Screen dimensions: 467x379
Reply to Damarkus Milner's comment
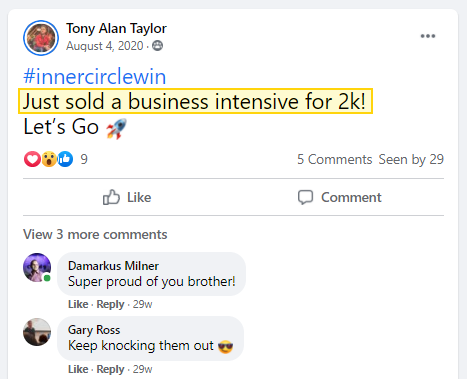(x=110, y=304)
